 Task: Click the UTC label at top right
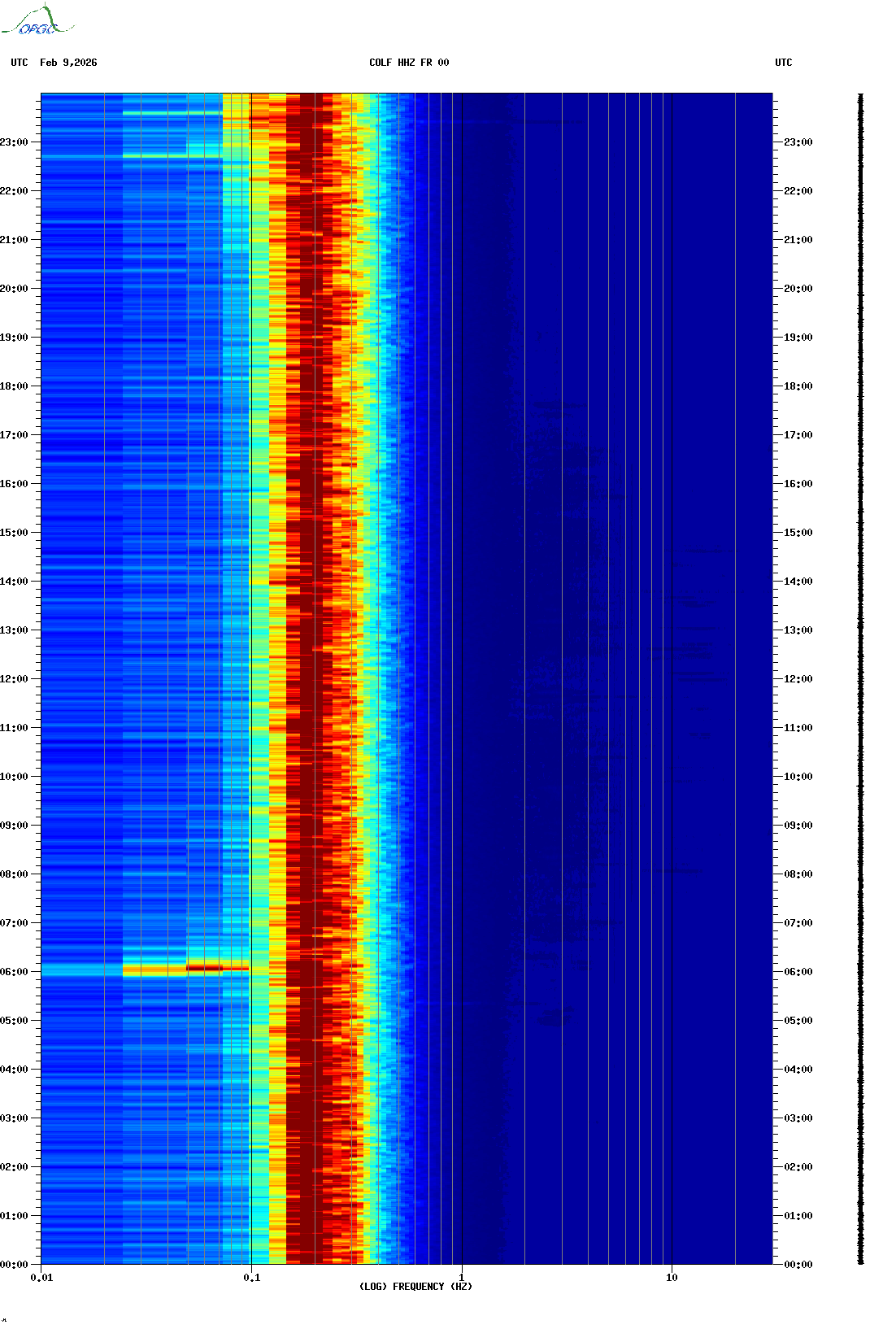click(x=783, y=63)
